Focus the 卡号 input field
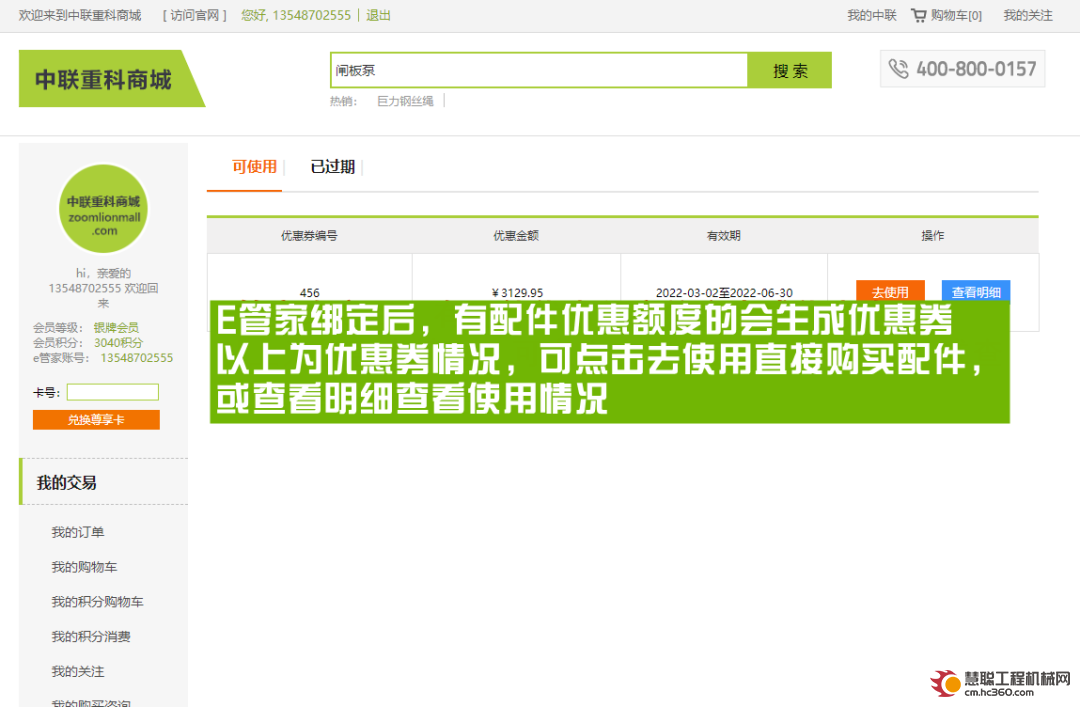This screenshot has height=707, width=1080. click(113, 392)
